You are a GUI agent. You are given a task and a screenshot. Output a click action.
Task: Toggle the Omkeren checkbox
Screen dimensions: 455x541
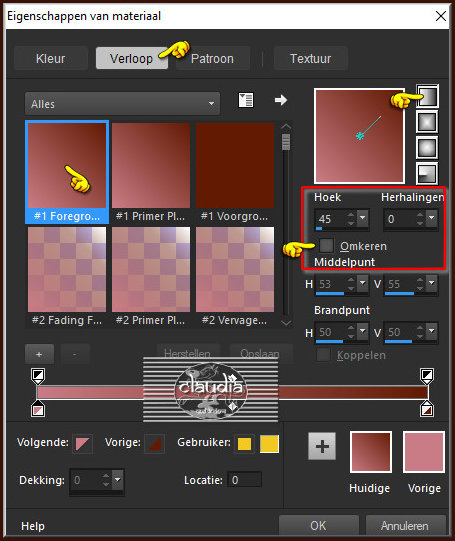(326, 246)
